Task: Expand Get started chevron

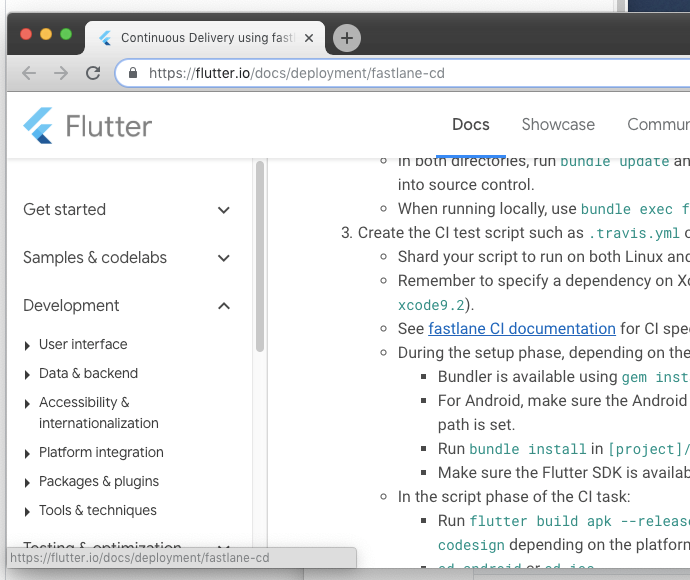Action: click(224, 210)
